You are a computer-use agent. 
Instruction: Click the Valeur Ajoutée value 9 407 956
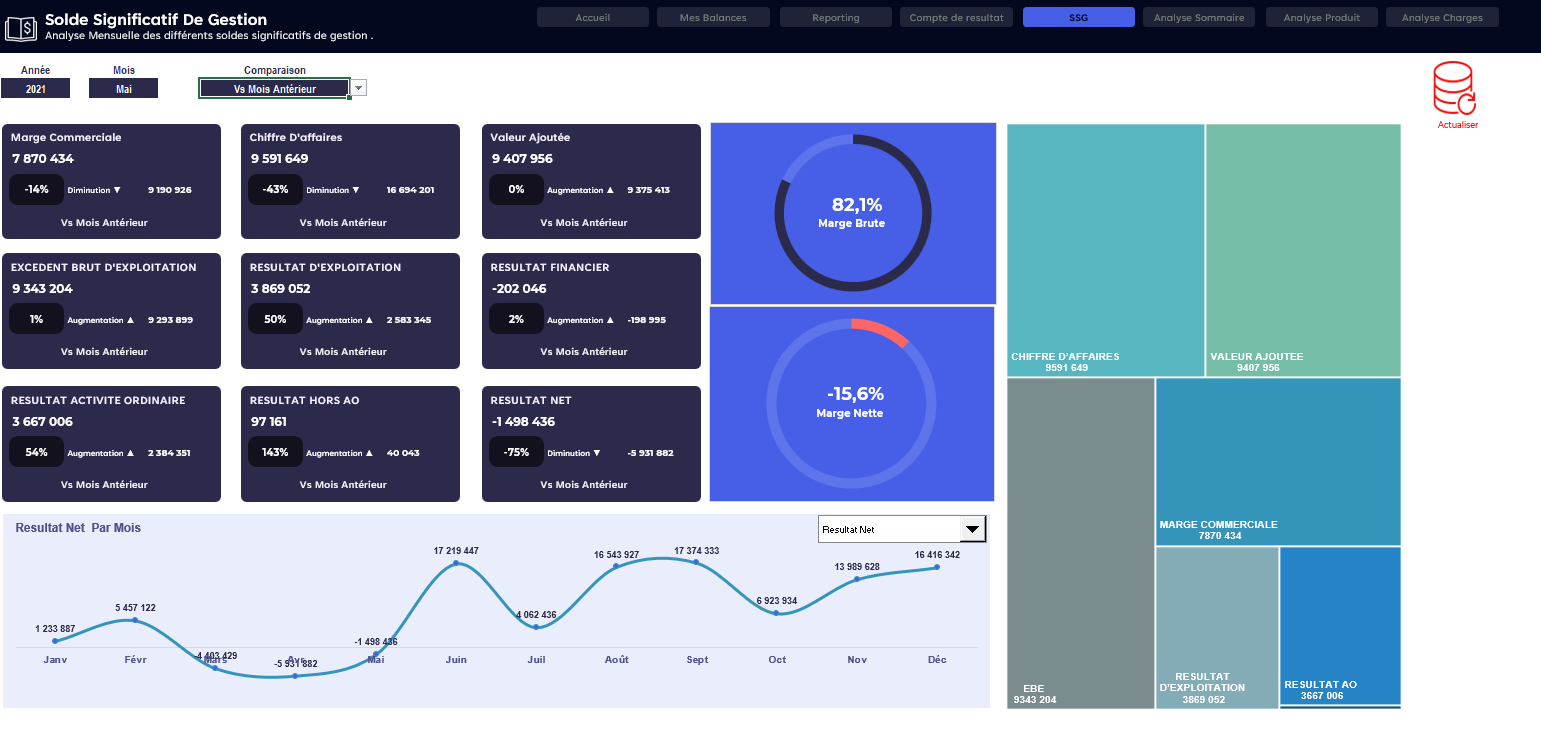click(522, 159)
